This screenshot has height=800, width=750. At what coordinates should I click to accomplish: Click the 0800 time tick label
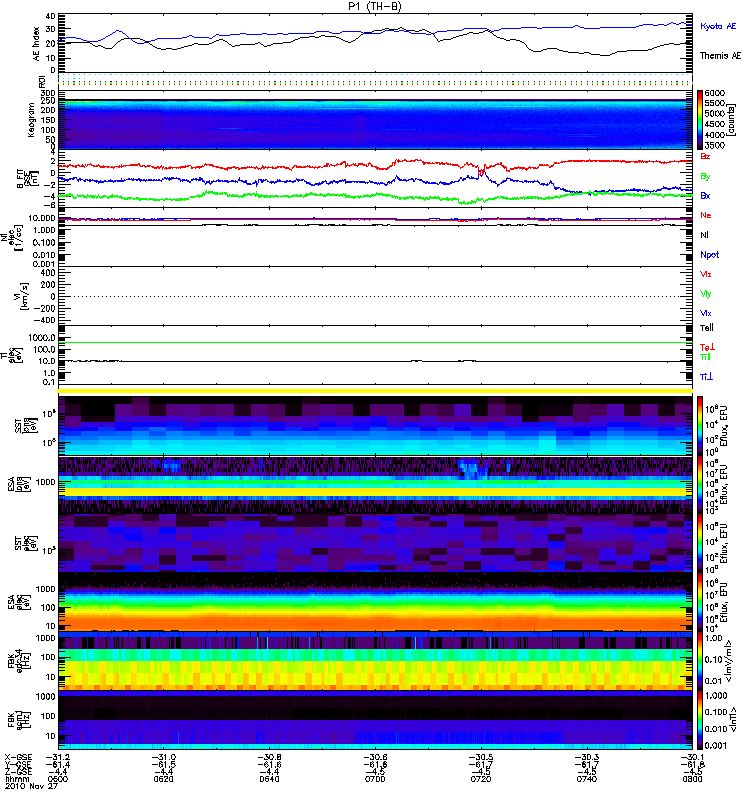pos(692,779)
